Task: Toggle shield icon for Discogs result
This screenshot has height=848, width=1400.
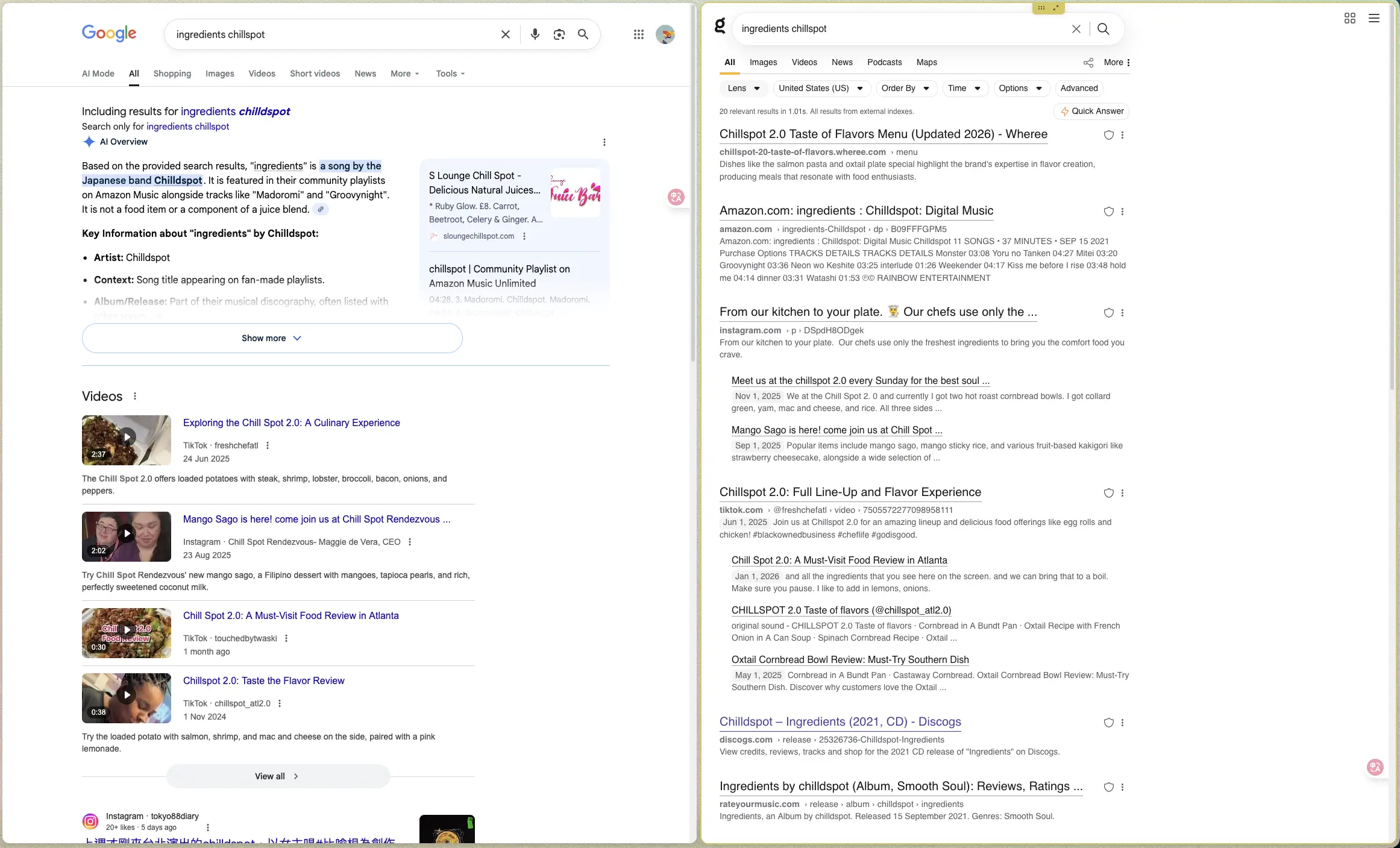Action: pos(1108,723)
